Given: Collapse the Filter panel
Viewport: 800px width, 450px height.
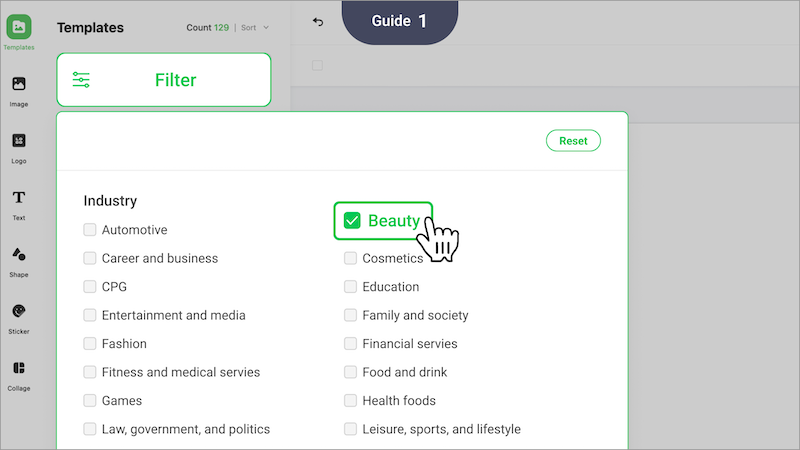Looking at the screenshot, I should coord(163,80).
